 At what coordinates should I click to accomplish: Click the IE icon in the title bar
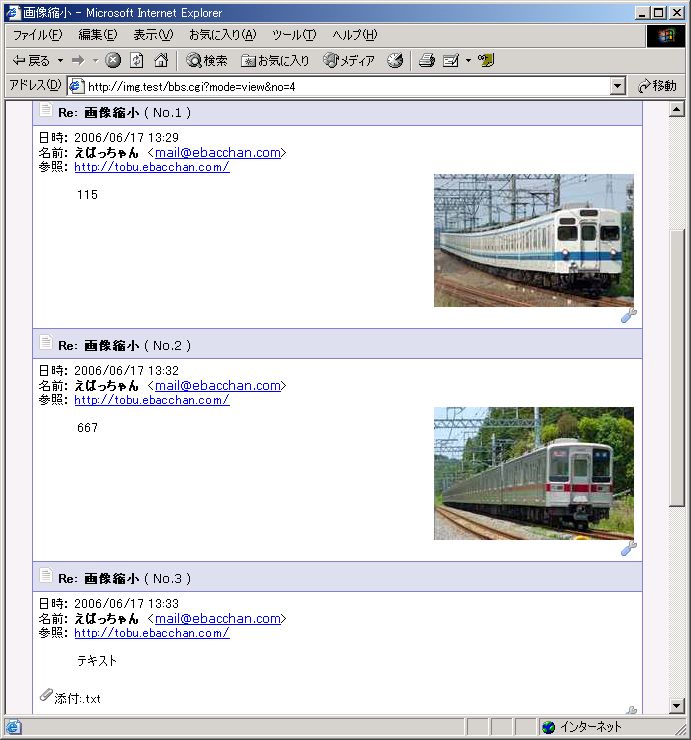point(13,12)
